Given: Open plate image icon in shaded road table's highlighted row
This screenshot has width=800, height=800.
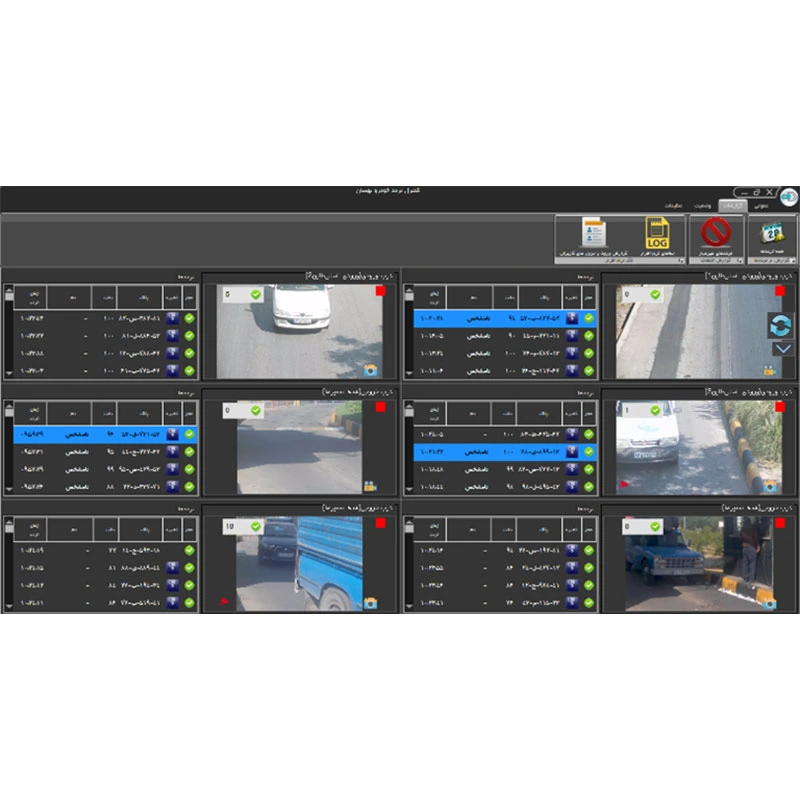Looking at the screenshot, I should 173,434.
